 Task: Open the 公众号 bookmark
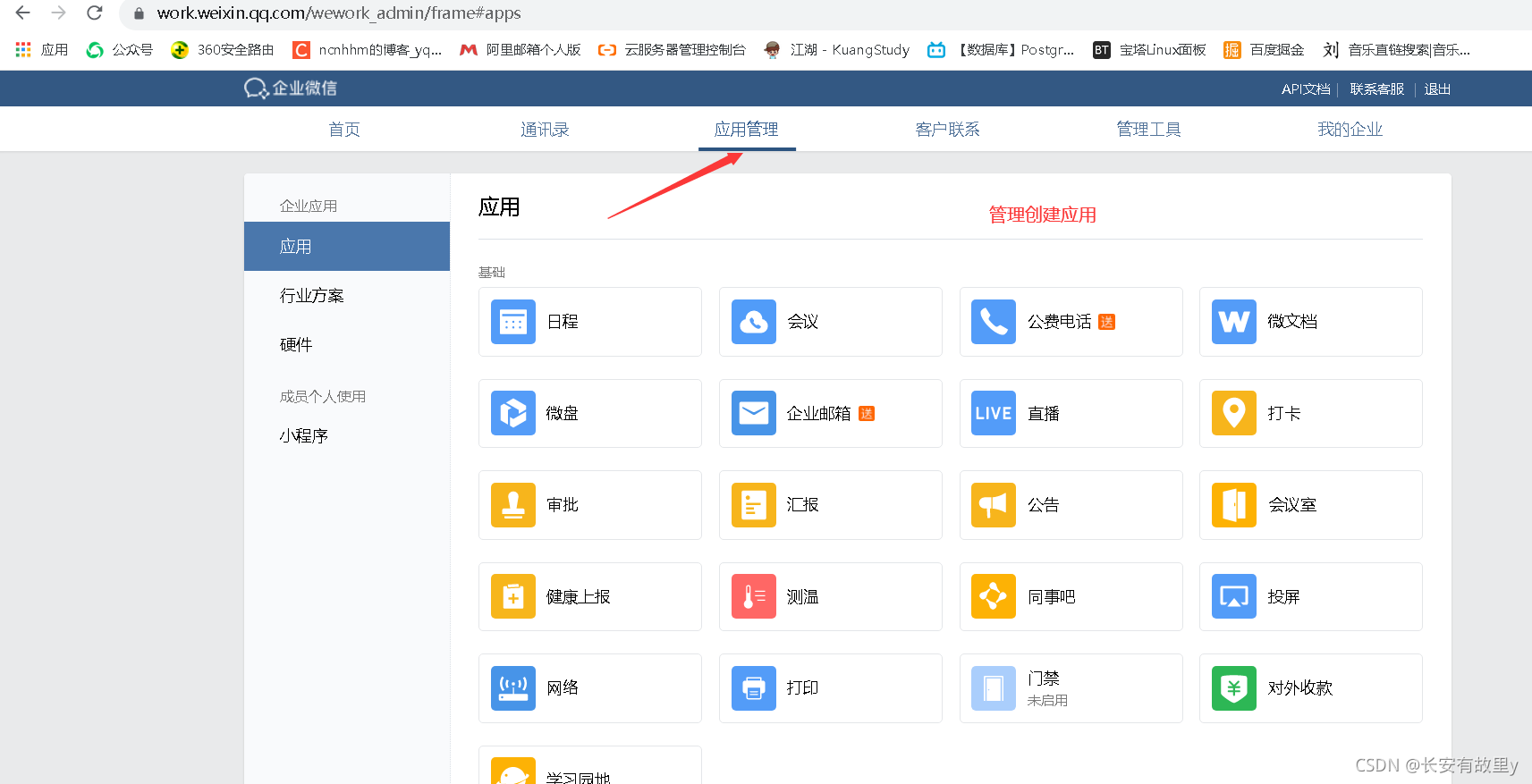click(x=120, y=49)
